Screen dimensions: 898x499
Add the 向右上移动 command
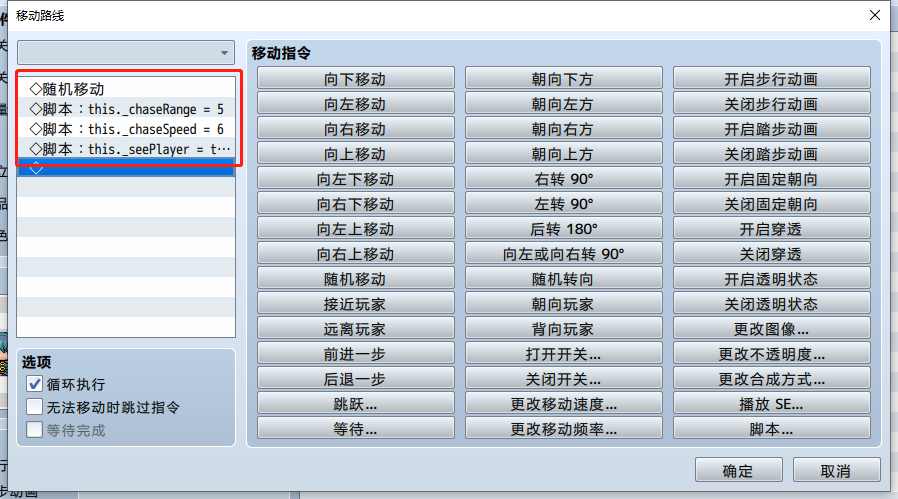pos(356,254)
